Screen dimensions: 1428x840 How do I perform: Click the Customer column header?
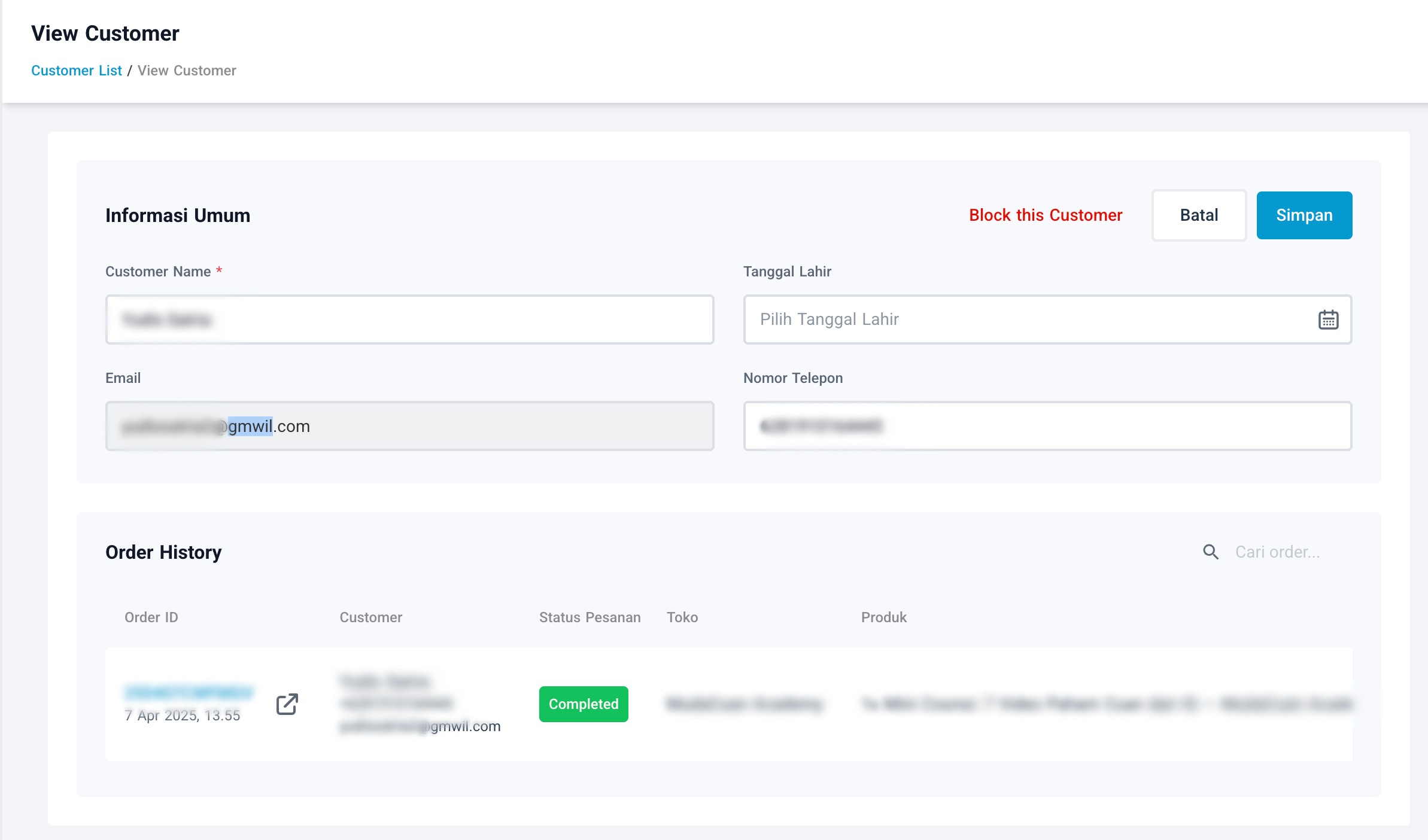(x=370, y=617)
